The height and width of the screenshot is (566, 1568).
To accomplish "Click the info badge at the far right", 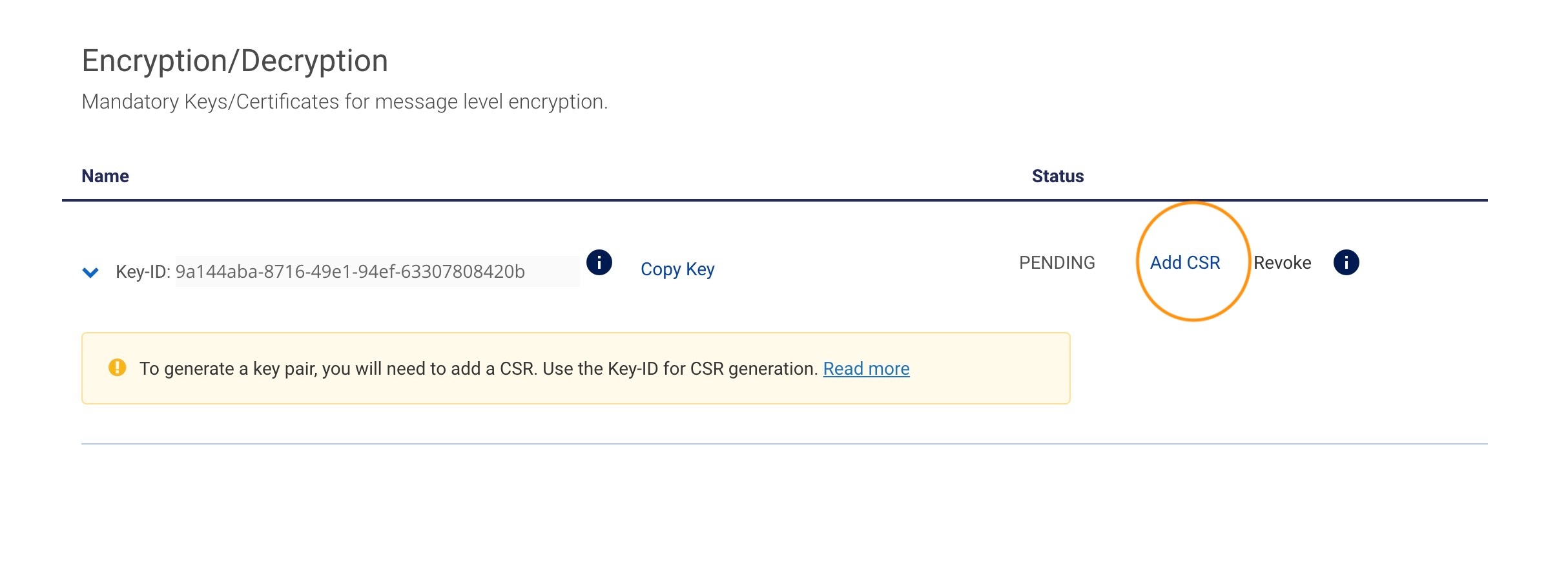I will [x=1347, y=262].
